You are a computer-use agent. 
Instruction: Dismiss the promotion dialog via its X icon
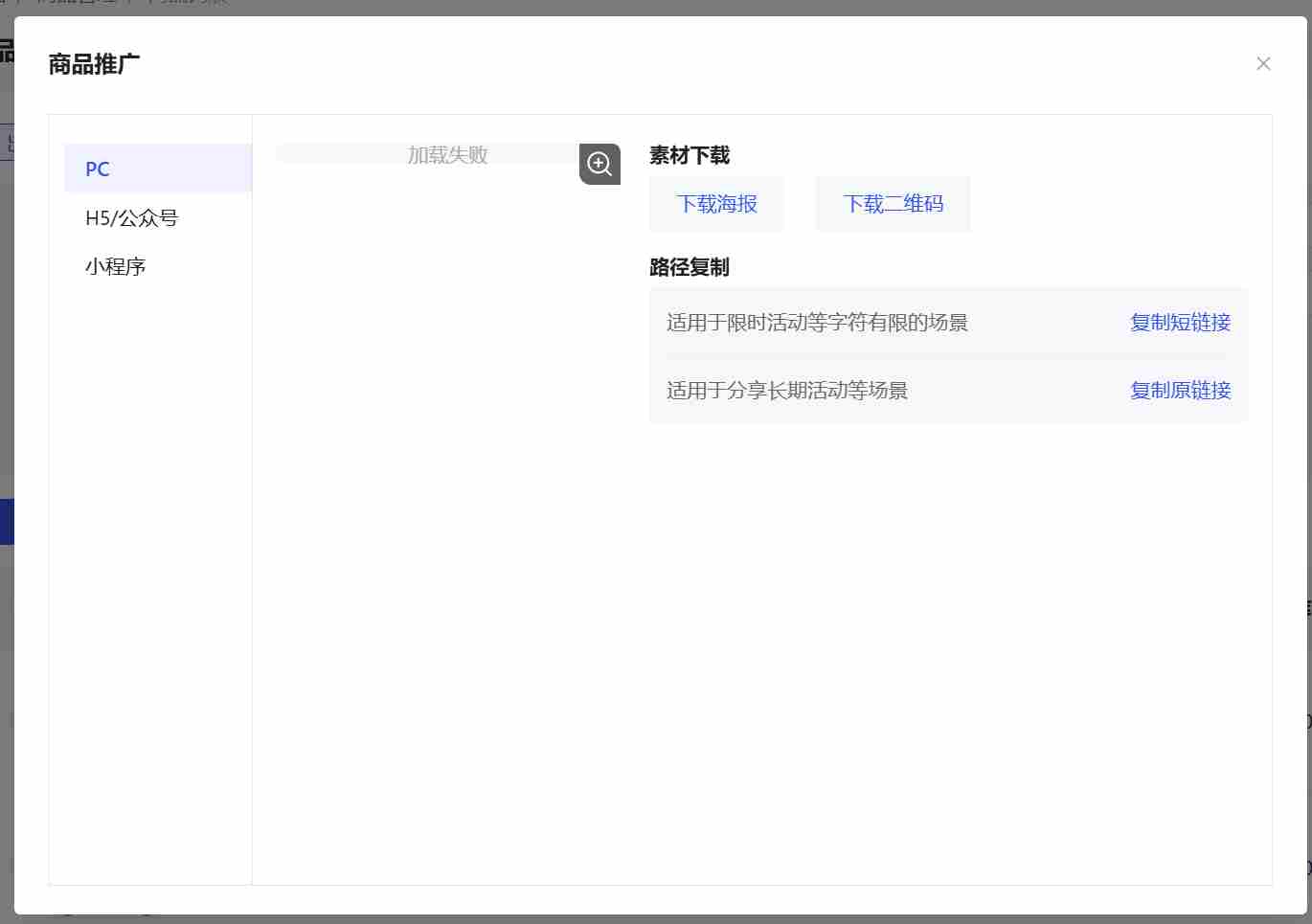[x=1263, y=63]
